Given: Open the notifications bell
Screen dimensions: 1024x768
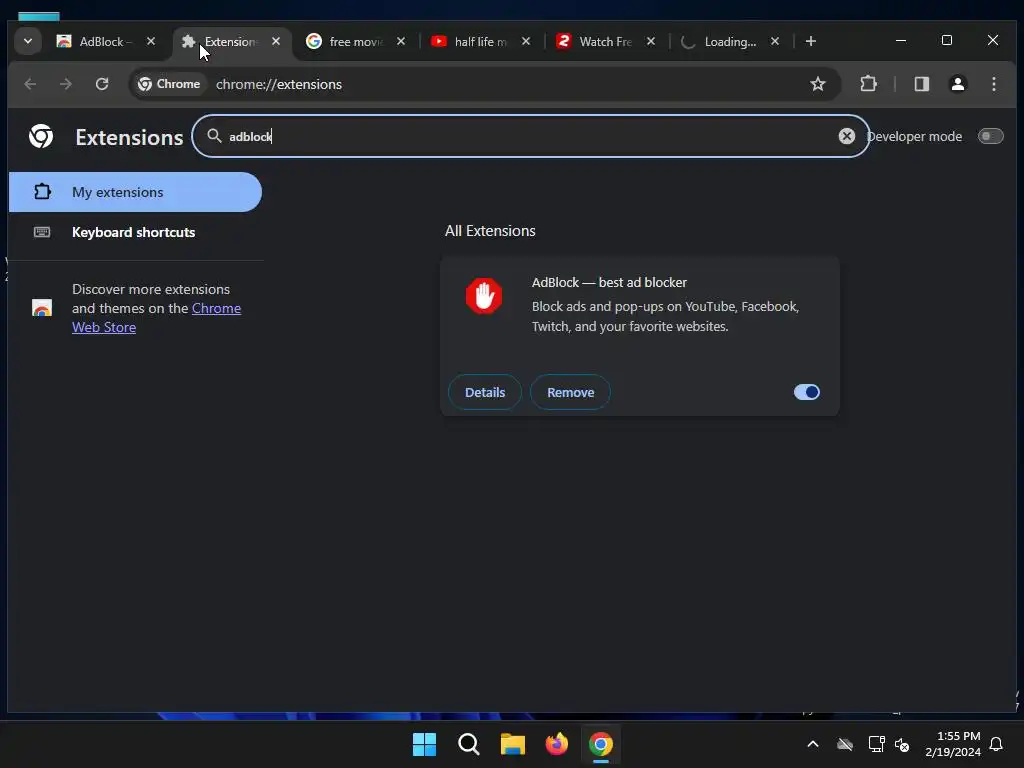Looking at the screenshot, I should [x=996, y=744].
